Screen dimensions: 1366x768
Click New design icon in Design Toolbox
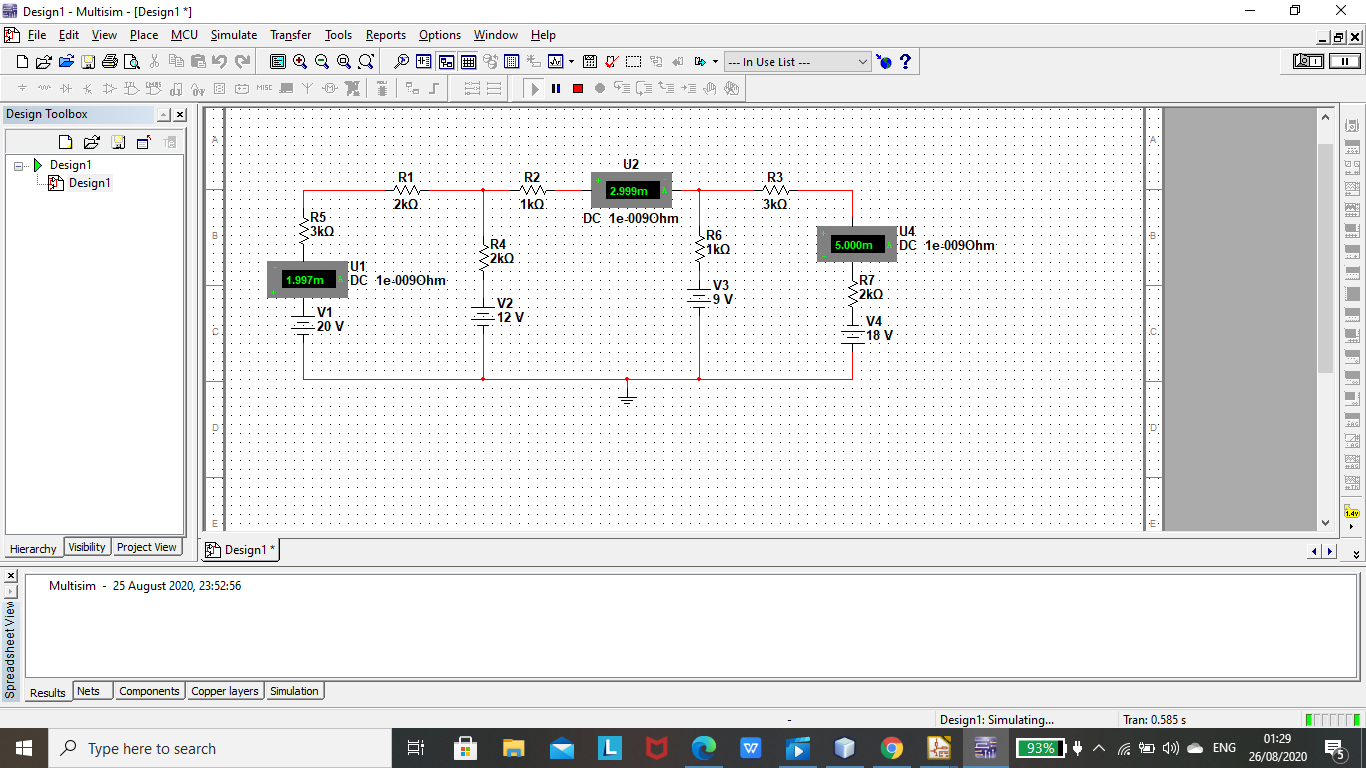(66, 142)
